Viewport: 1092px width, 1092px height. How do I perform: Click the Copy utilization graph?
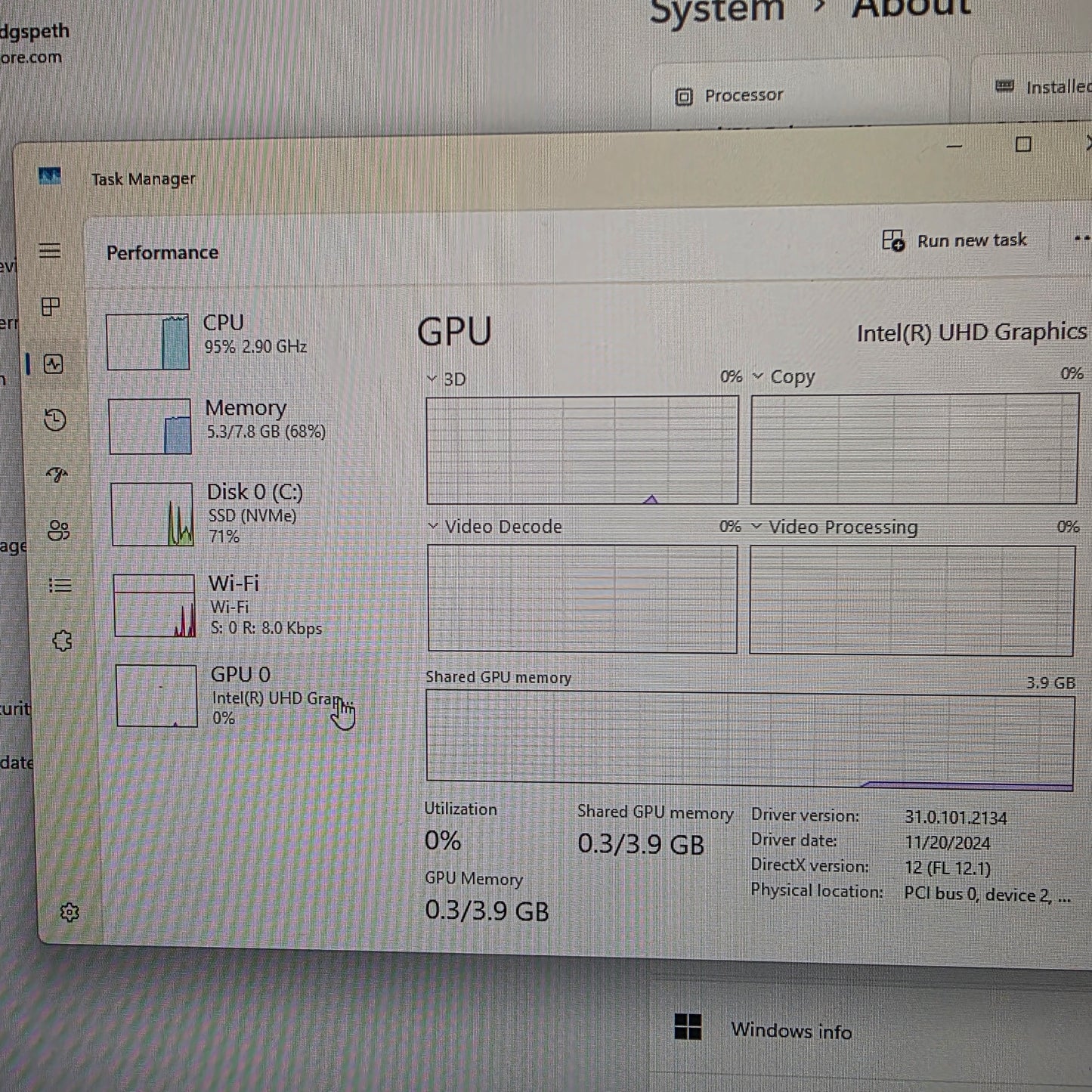click(914, 448)
